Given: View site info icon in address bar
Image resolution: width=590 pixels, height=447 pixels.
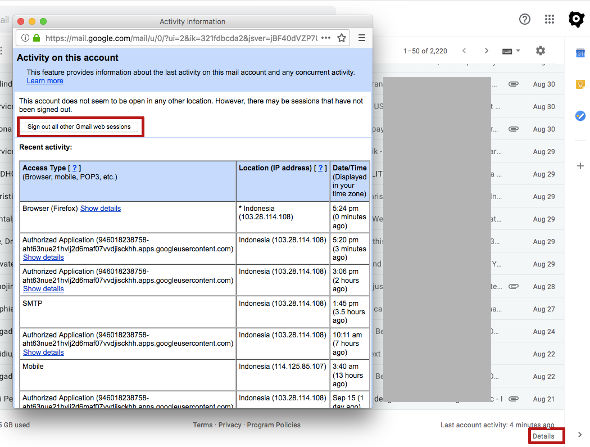Looking at the screenshot, I should [x=25, y=38].
